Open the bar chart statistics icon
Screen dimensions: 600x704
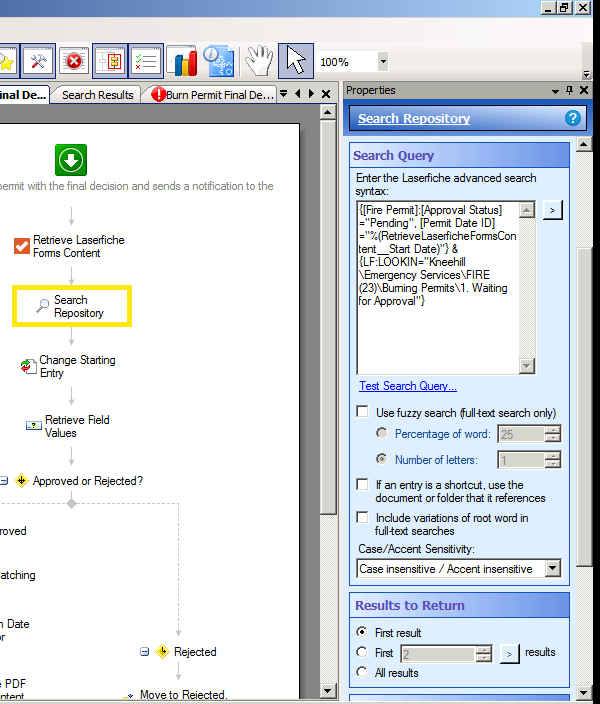182,61
